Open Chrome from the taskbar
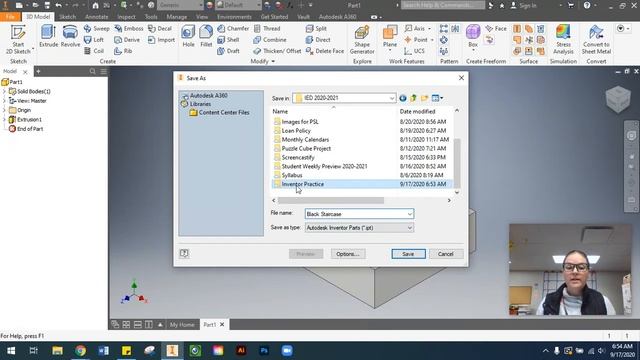Screen dimensions: 640x360 click(x=80, y=351)
